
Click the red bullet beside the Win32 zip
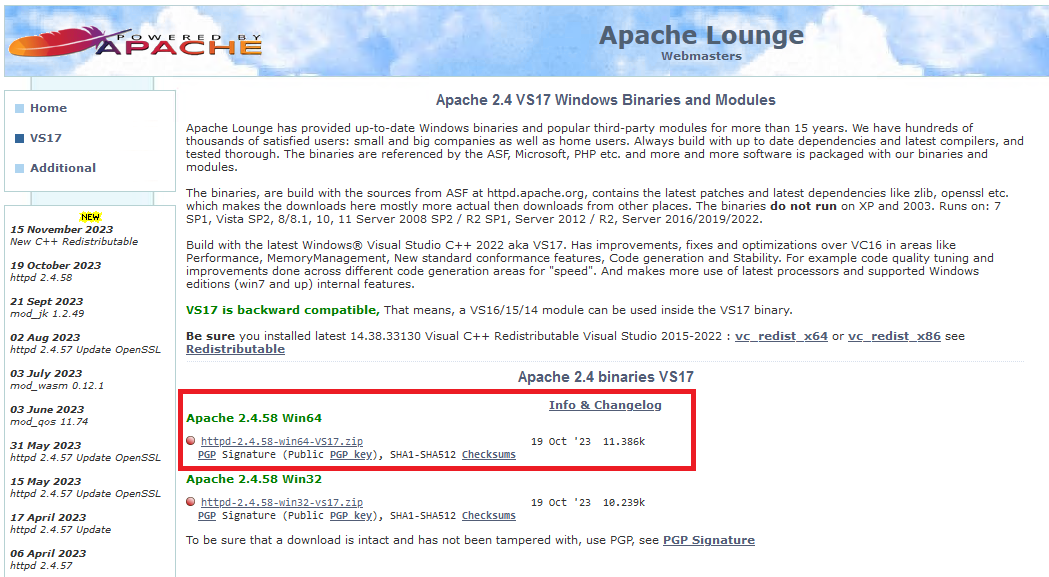pos(191,502)
